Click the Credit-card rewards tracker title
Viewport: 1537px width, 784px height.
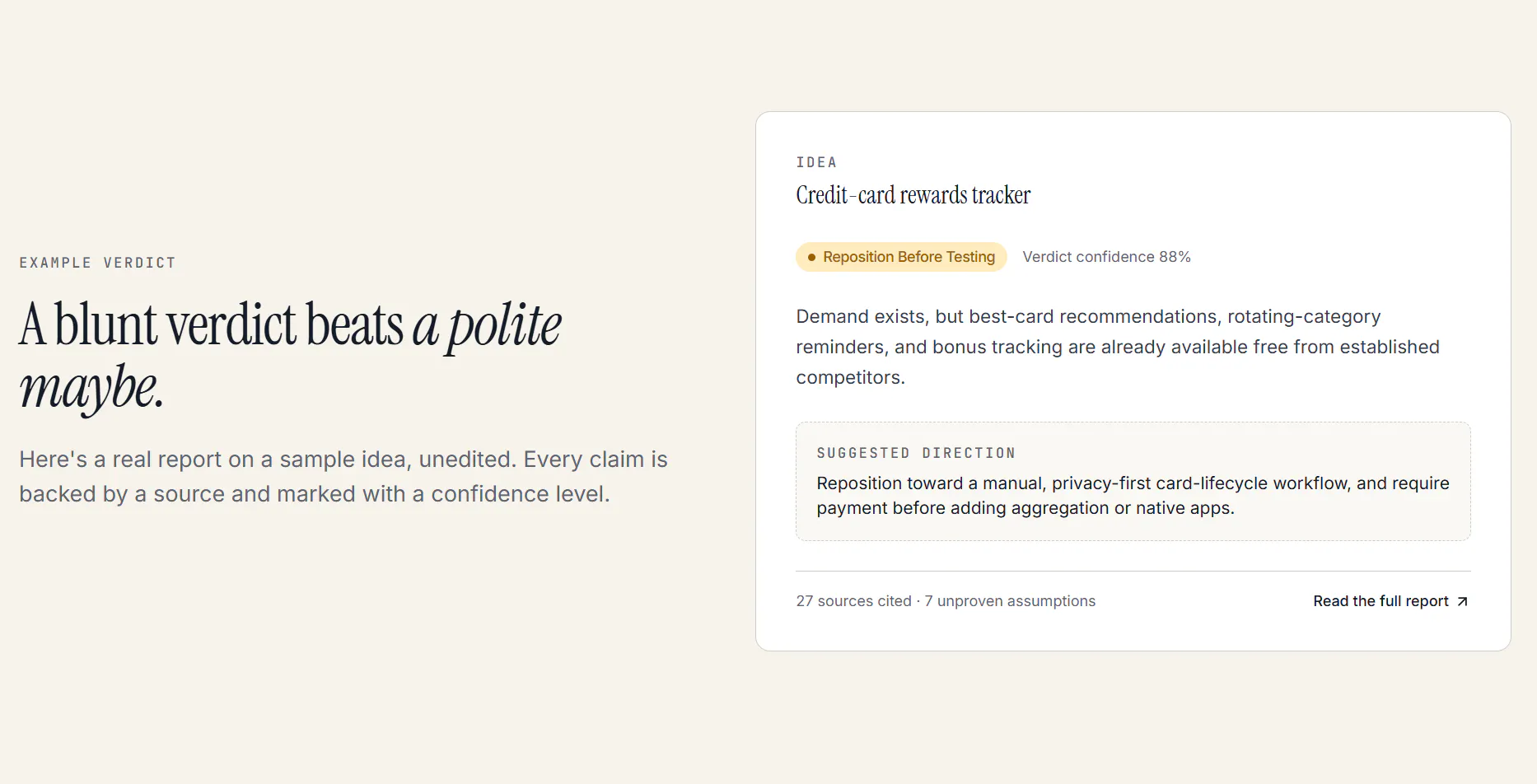pyautogui.click(x=913, y=195)
